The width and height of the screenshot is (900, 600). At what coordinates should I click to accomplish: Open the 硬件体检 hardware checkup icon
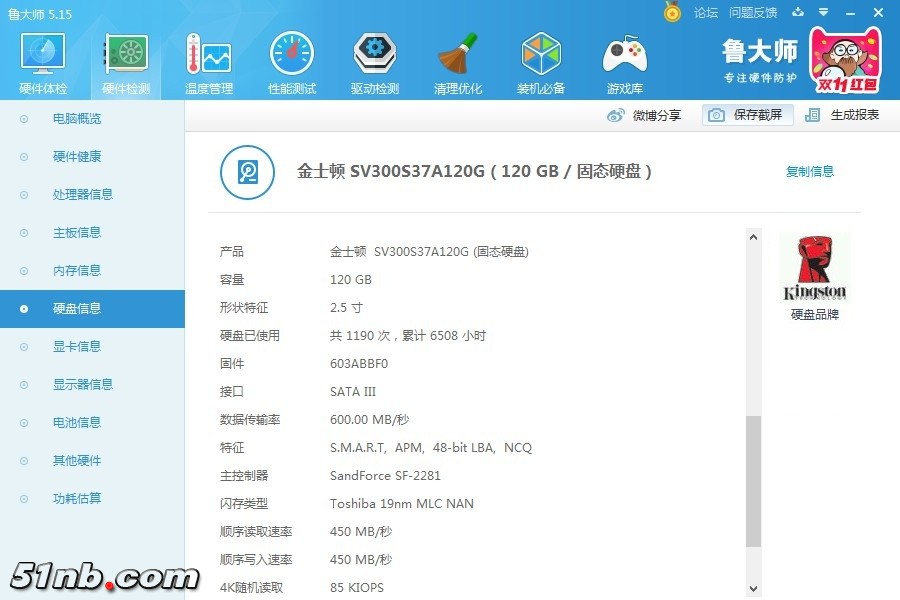(x=43, y=58)
